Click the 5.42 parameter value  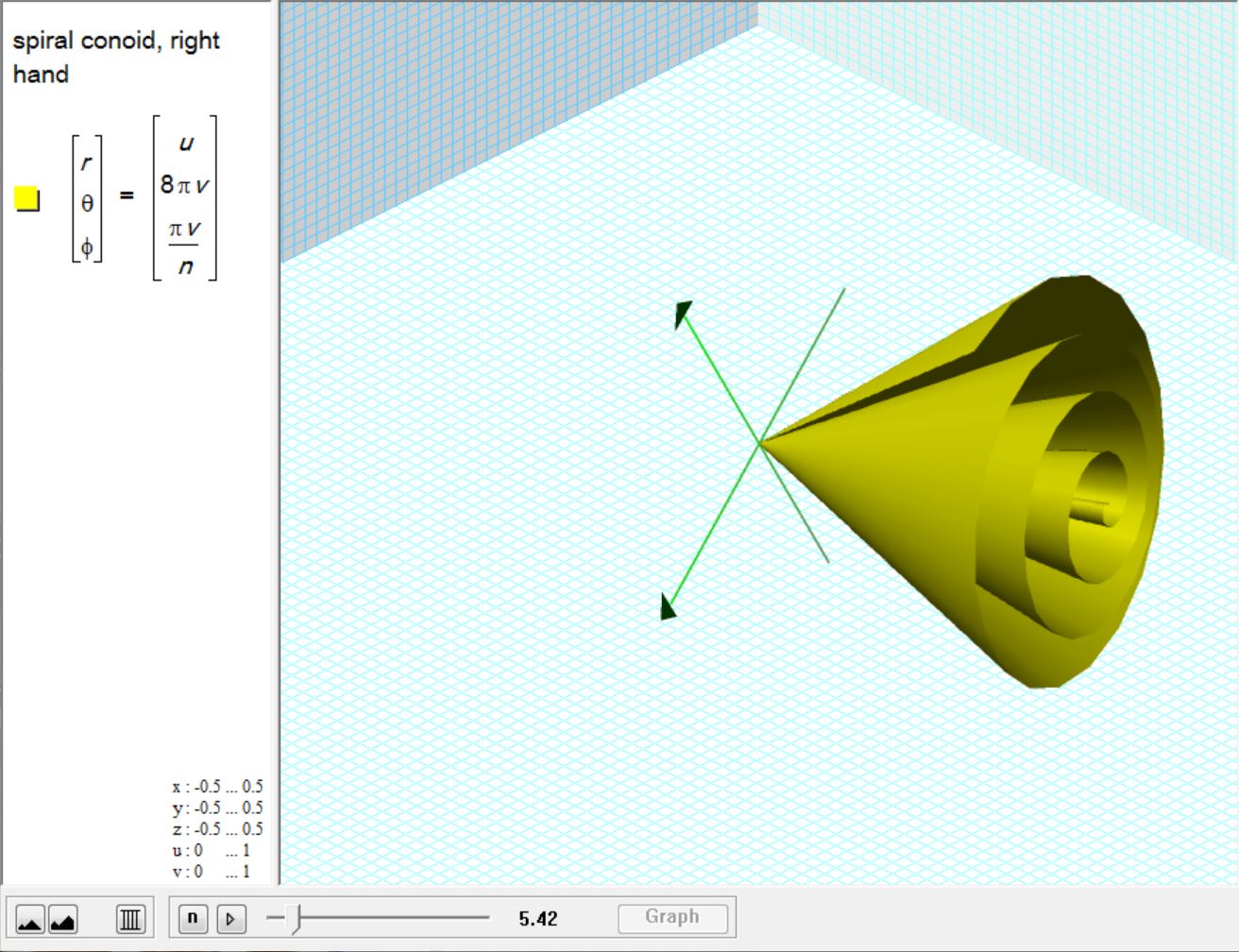(x=537, y=918)
